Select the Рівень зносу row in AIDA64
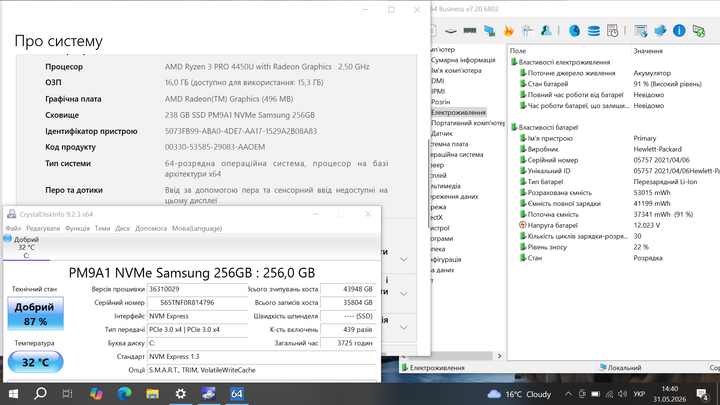The height and width of the screenshot is (405, 720). tap(614, 247)
